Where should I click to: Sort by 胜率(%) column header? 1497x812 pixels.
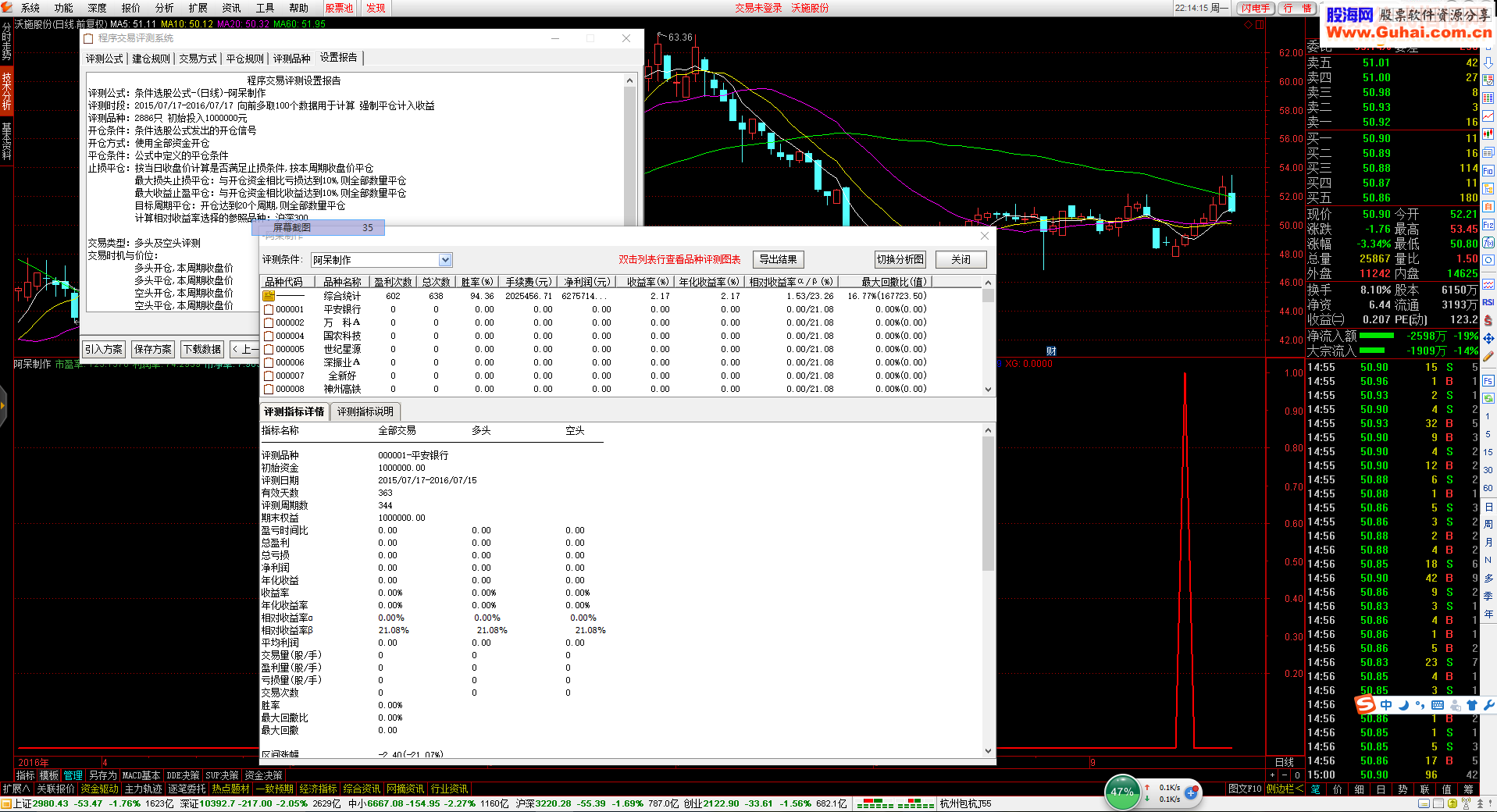(477, 282)
